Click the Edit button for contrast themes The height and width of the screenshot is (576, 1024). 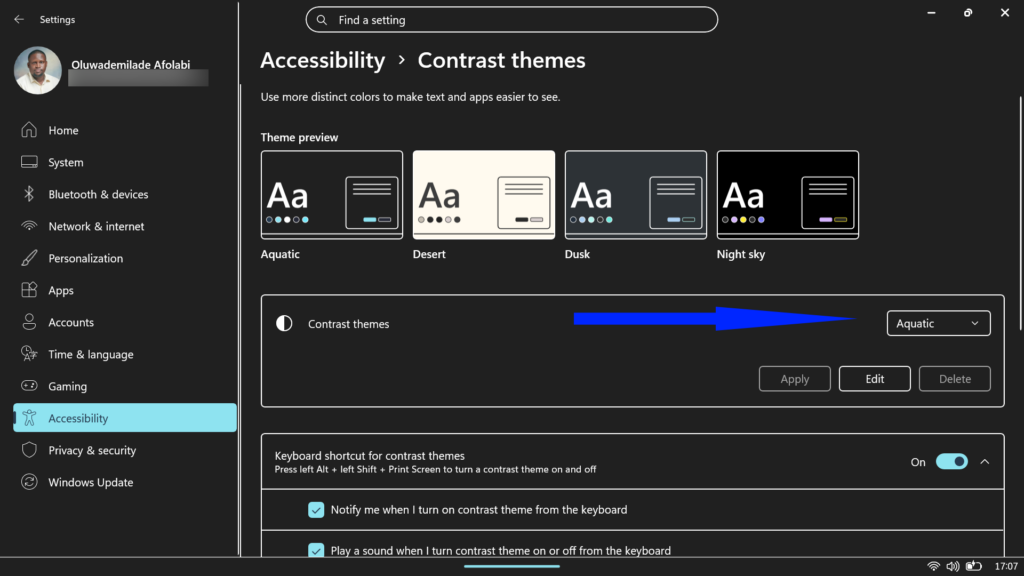click(874, 378)
